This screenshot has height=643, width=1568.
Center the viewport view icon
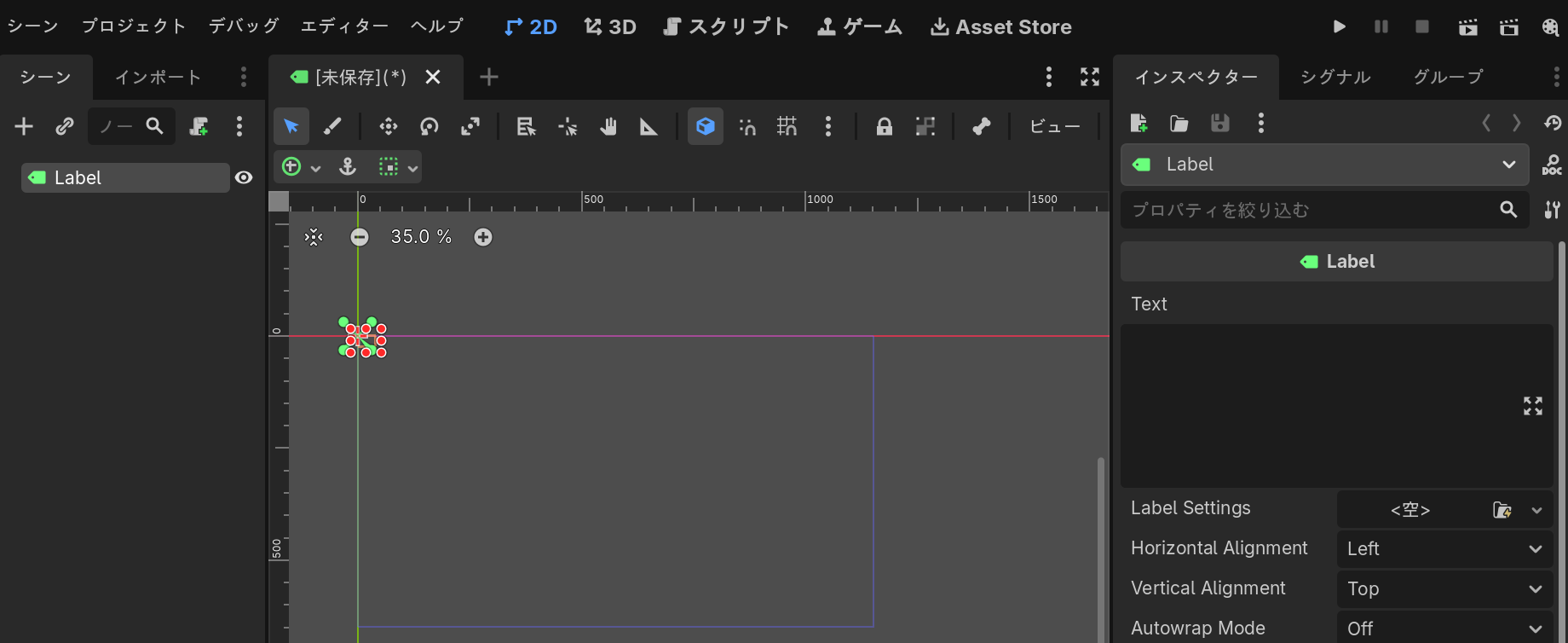[x=314, y=237]
